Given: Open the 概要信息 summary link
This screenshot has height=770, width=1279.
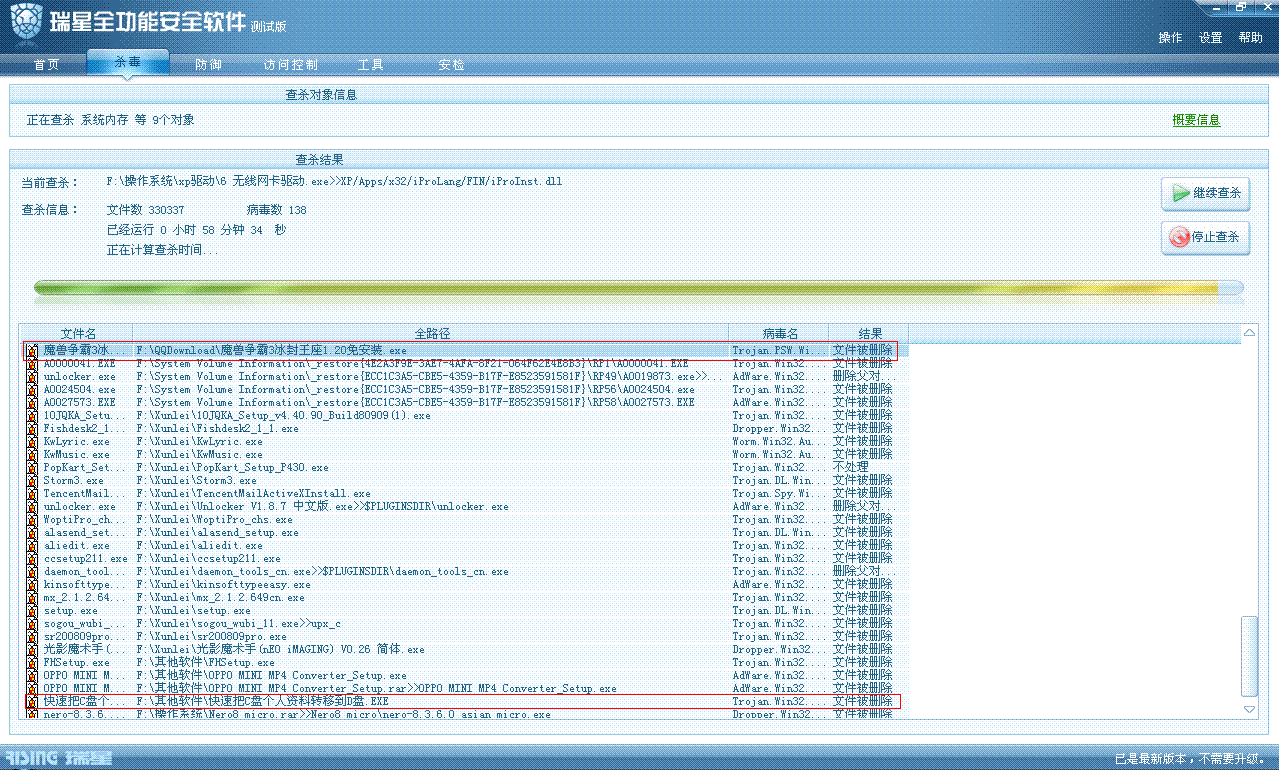Looking at the screenshot, I should pos(1196,120).
